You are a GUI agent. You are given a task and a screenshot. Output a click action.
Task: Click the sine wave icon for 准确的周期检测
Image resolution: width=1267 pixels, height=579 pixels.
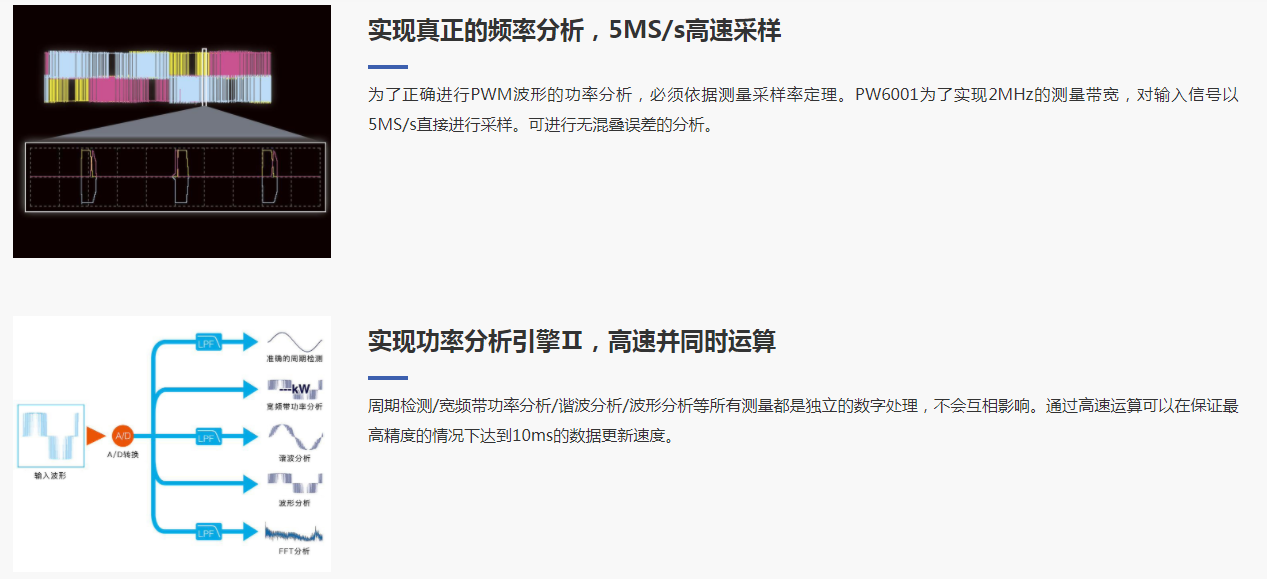coord(294,339)
